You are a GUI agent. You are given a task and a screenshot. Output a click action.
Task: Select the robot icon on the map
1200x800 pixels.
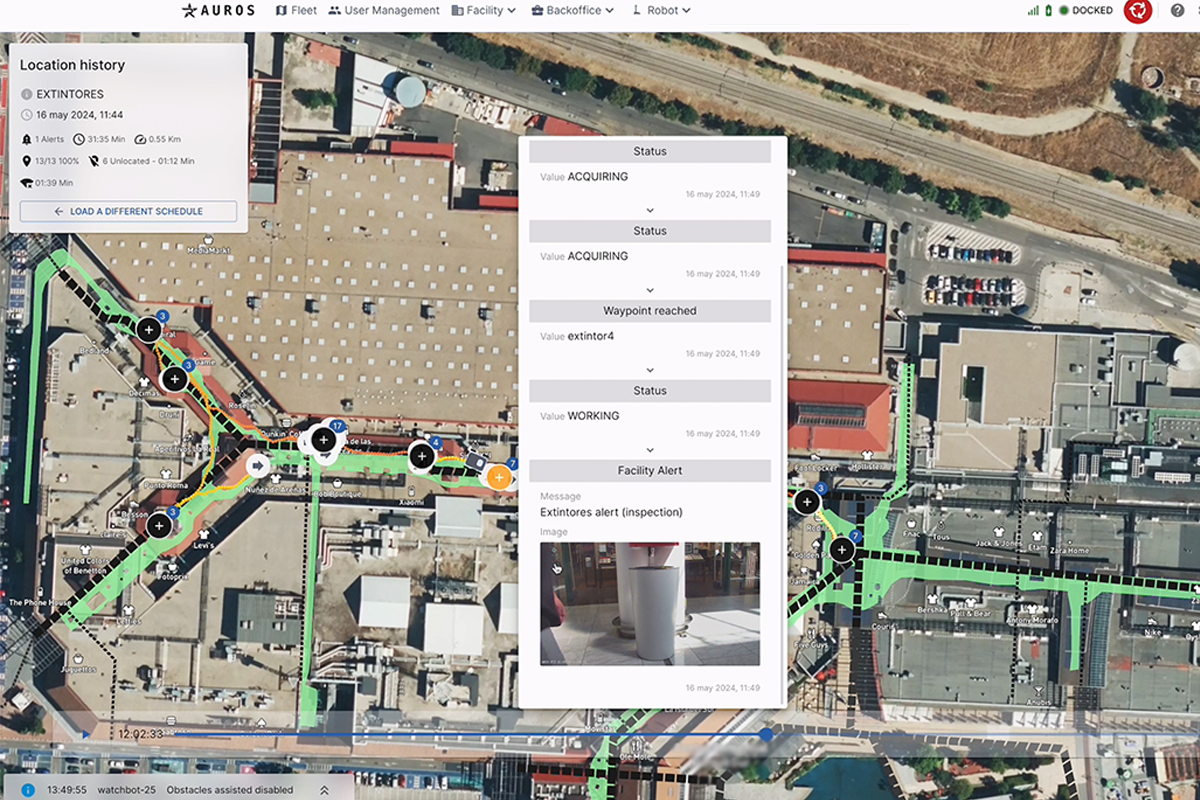[475, 463]
